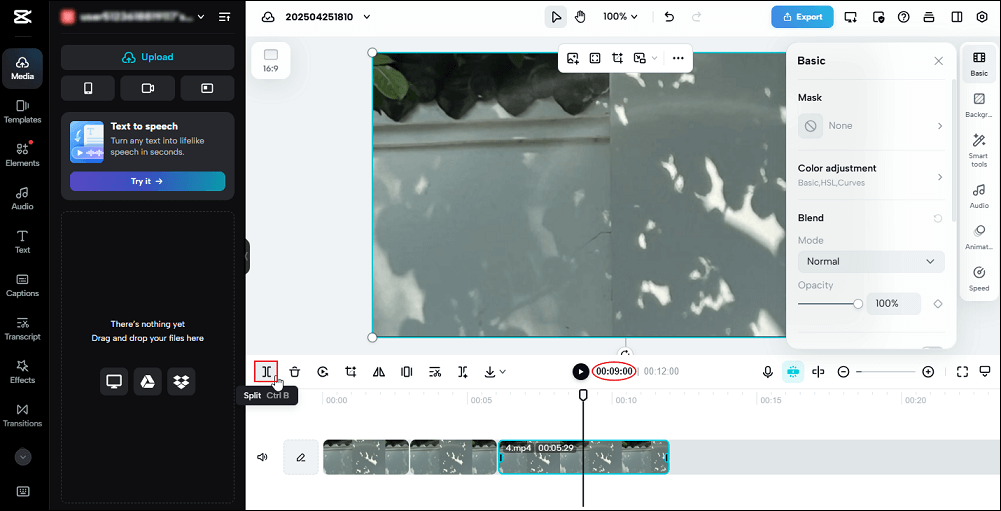Undo the last action
This screenshot has height=511, width=1001.
tap(669, 17)
